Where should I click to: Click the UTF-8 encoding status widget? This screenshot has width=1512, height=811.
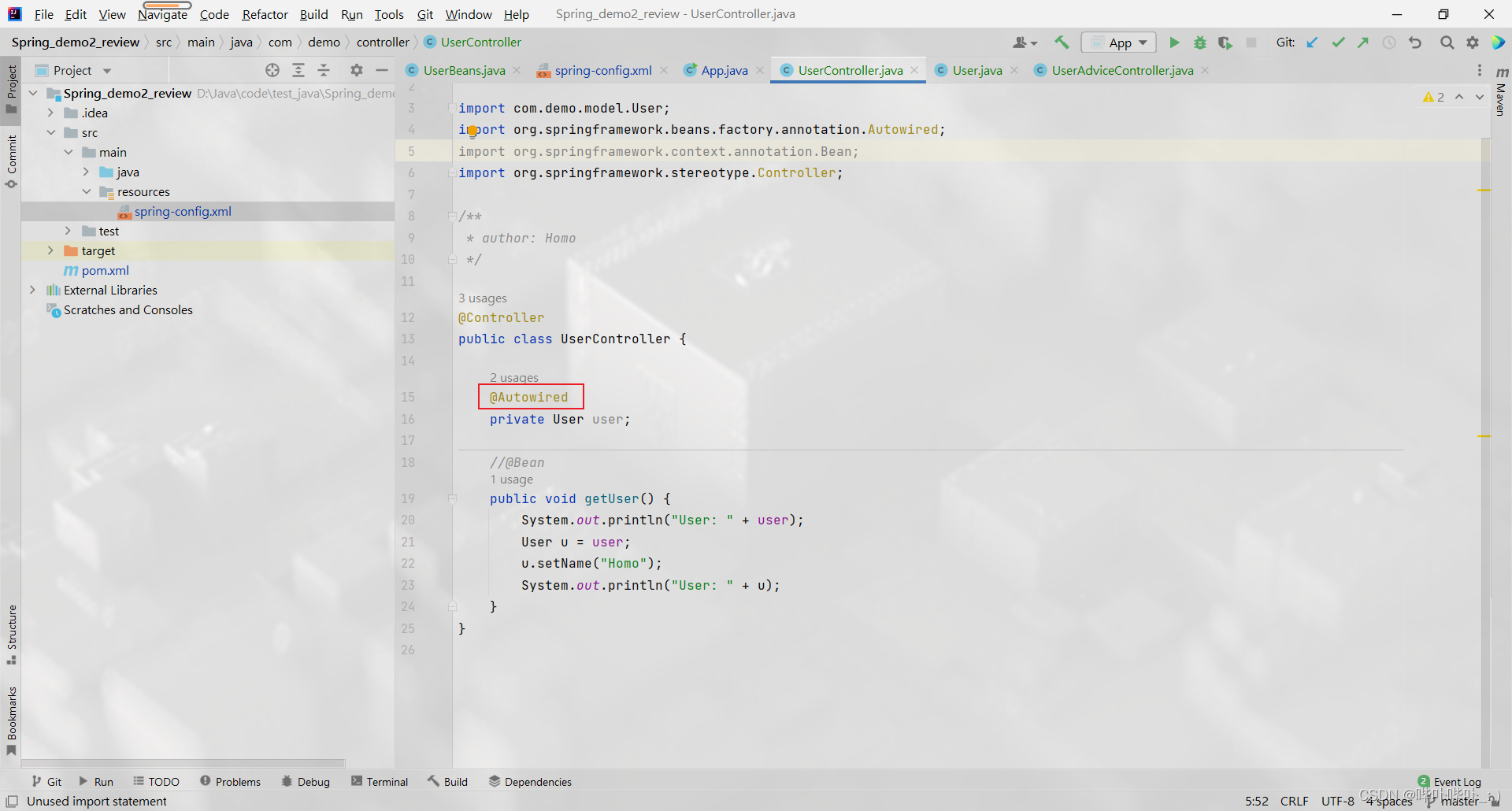[x=1337, y=801]
